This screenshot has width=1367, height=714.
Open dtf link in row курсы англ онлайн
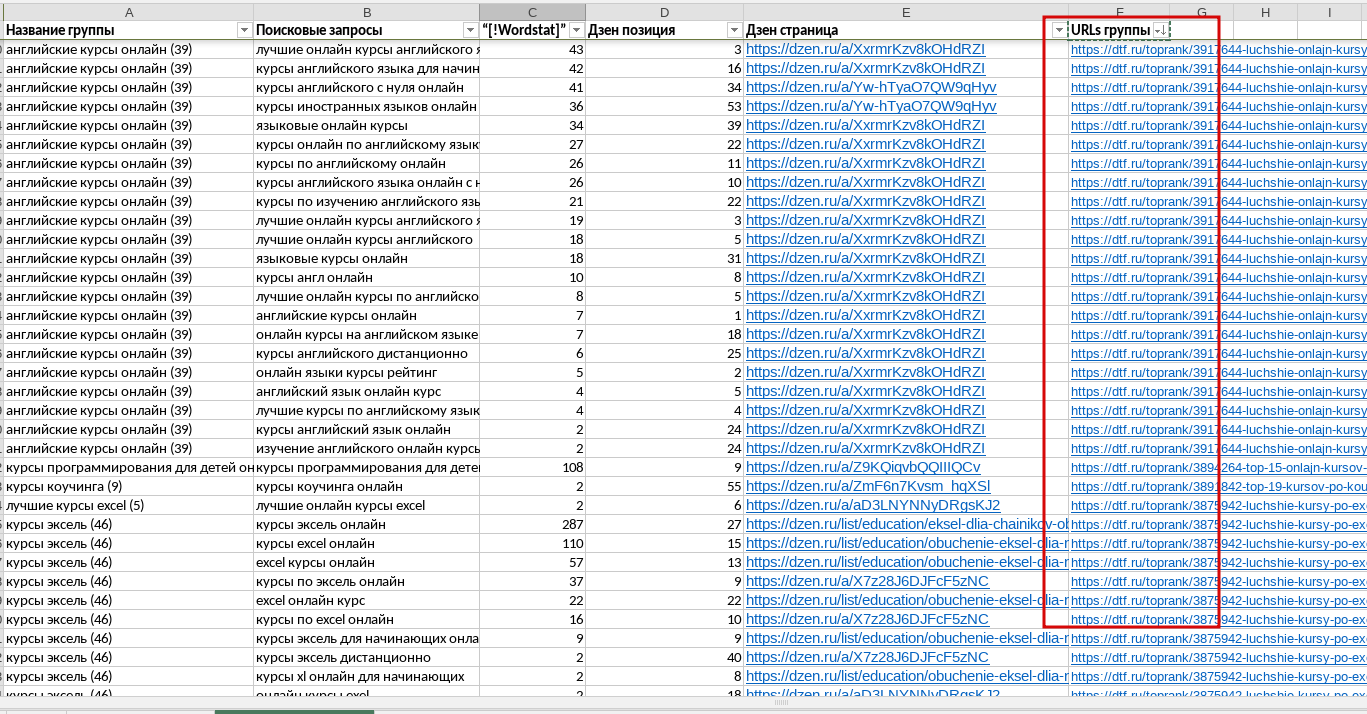(x=1218, y=277)
